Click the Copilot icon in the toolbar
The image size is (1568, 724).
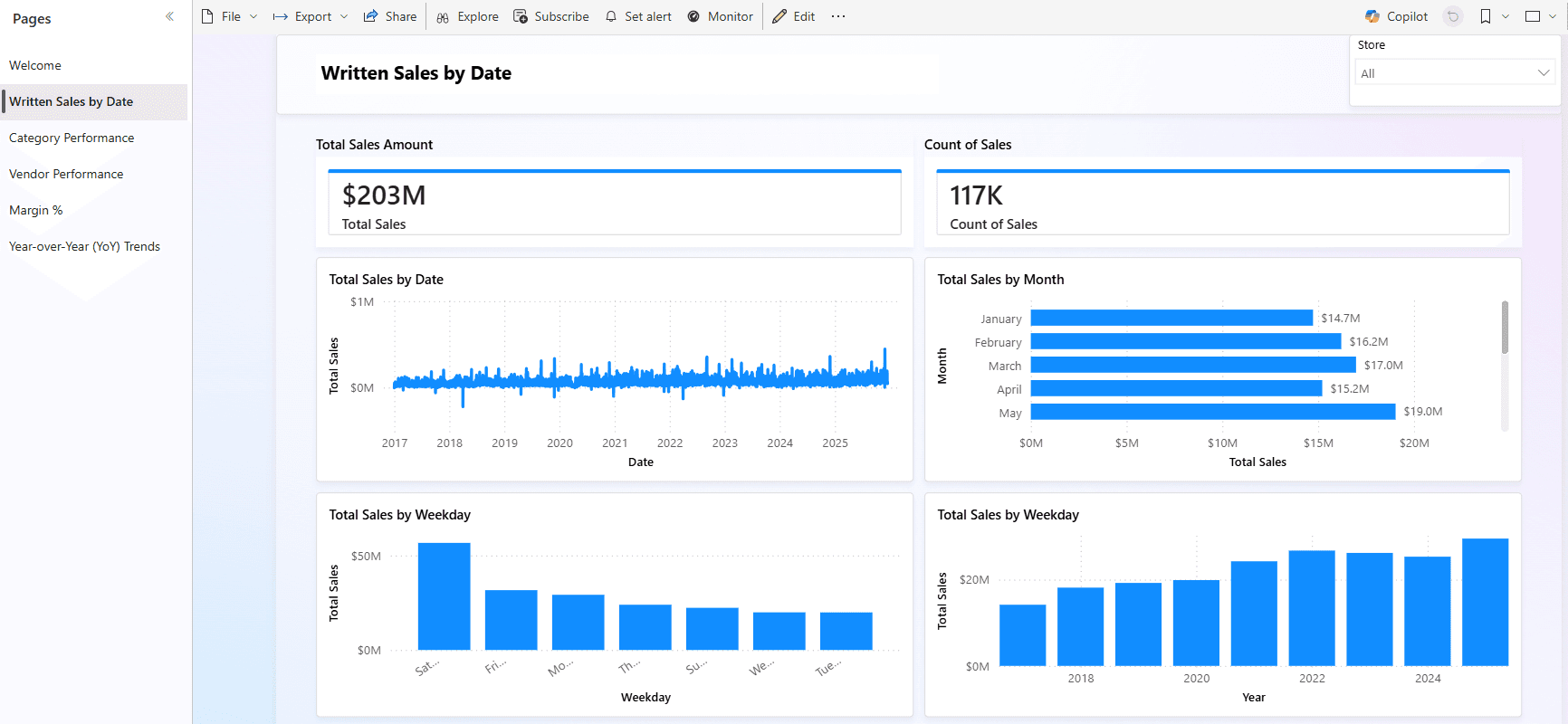click(x=1372, y=16)
